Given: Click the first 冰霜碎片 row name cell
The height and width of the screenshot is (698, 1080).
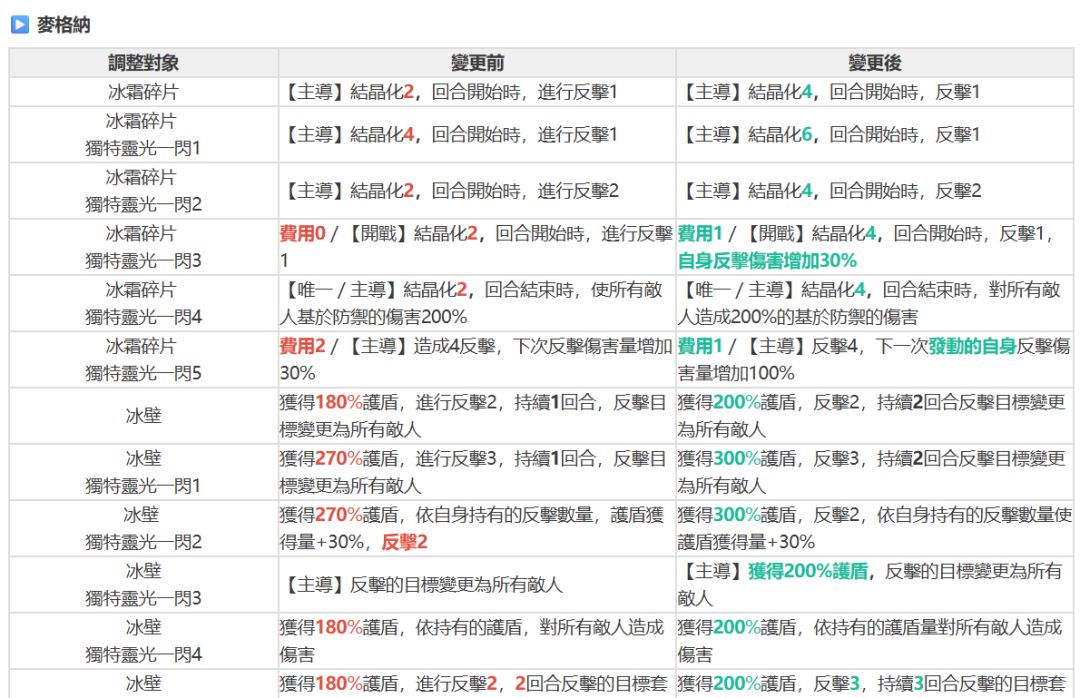Looking at the screenshot, I should click(x=143, y=92).
